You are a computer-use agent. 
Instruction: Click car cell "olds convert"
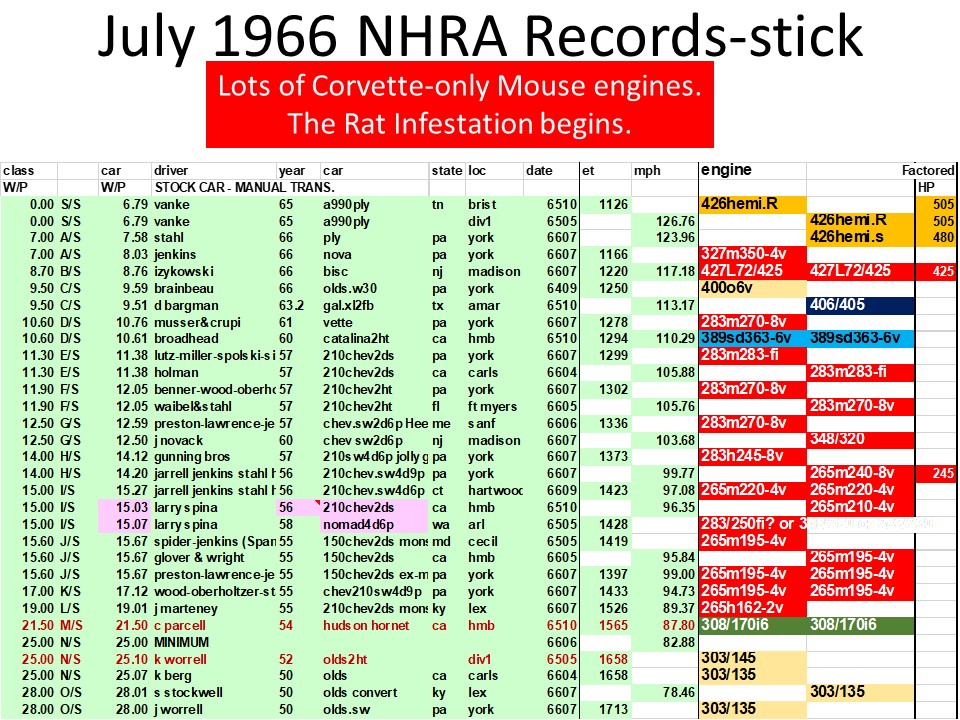pos(360,692)
